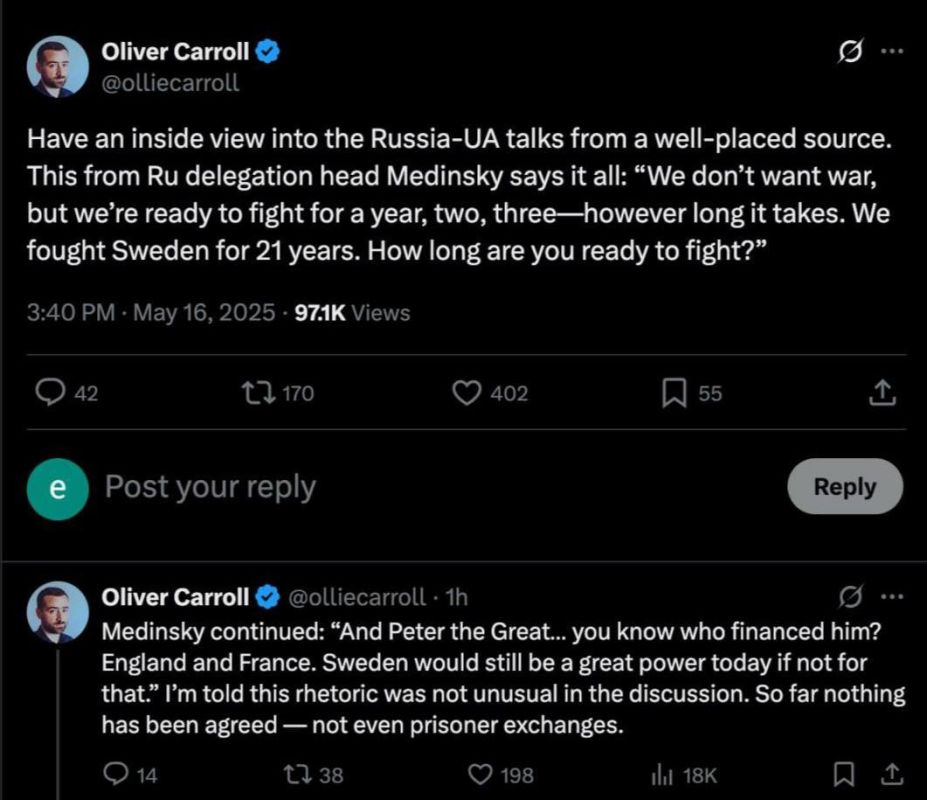This screenshot has height=800, width=927.
Task: Open the more options menu on the reply tweet
Action: pyautogui.click(x=893, y=596)
